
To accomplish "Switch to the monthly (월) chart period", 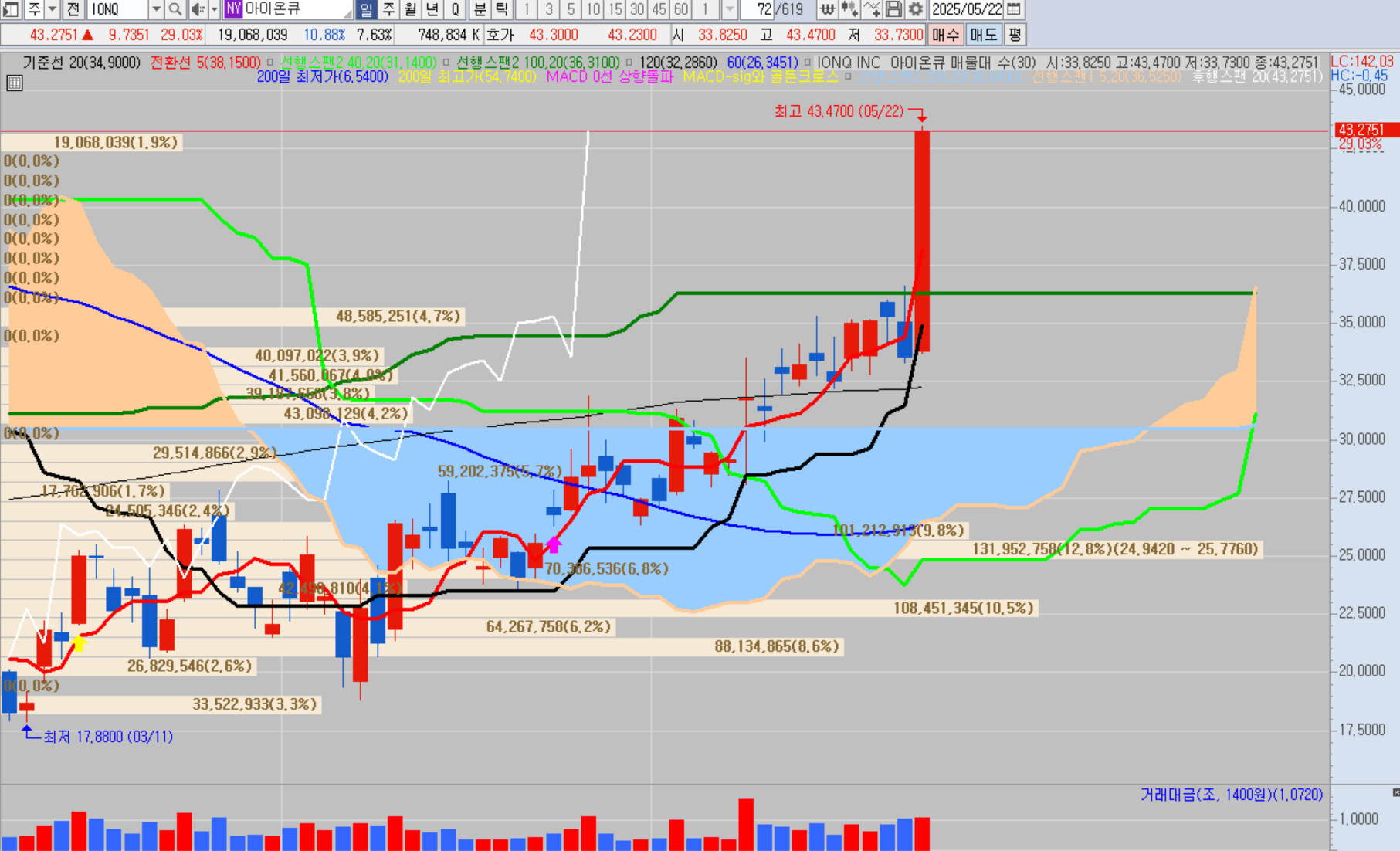I will [x=411, y=9].
